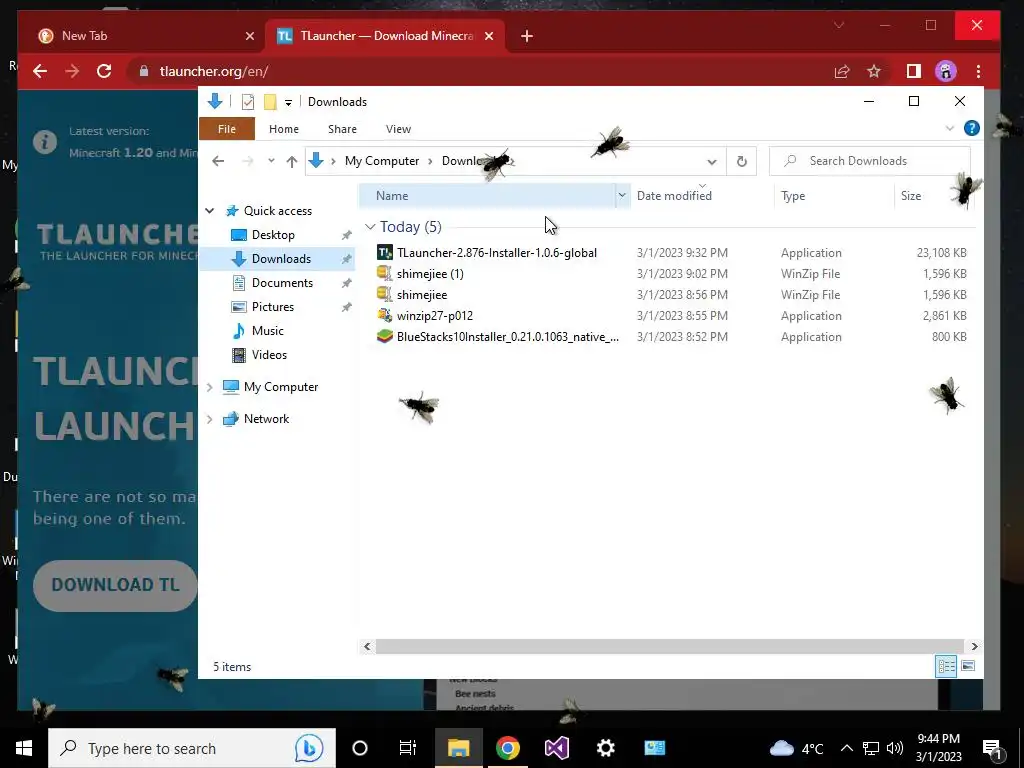Viewport: 1024px width, 768px height.
Task: Expand the Network tree node
Action: coord(210,419)
